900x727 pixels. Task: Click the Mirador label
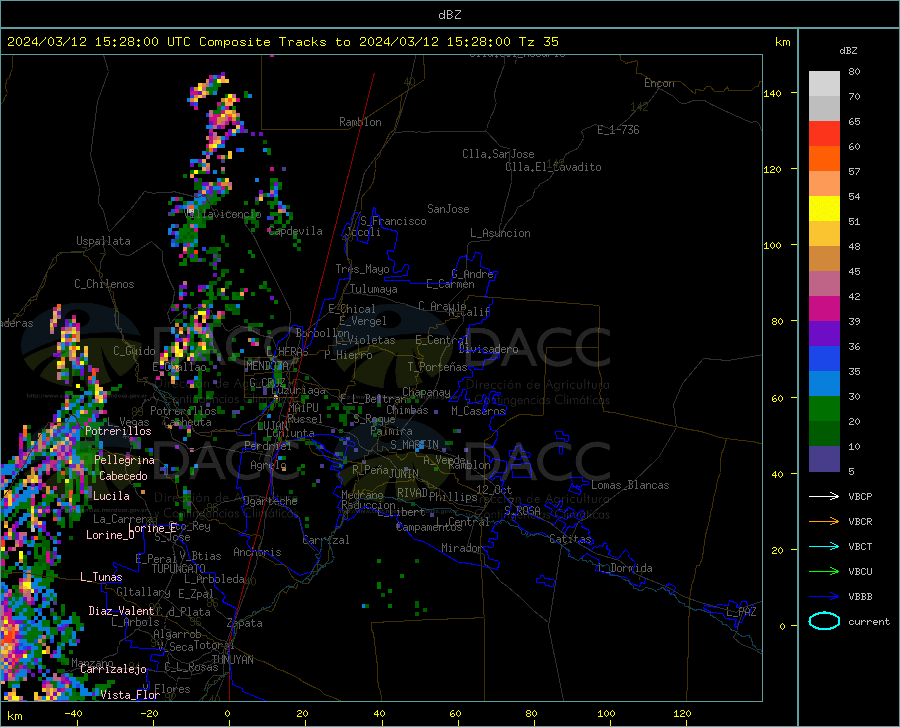[x=461, y=548]
